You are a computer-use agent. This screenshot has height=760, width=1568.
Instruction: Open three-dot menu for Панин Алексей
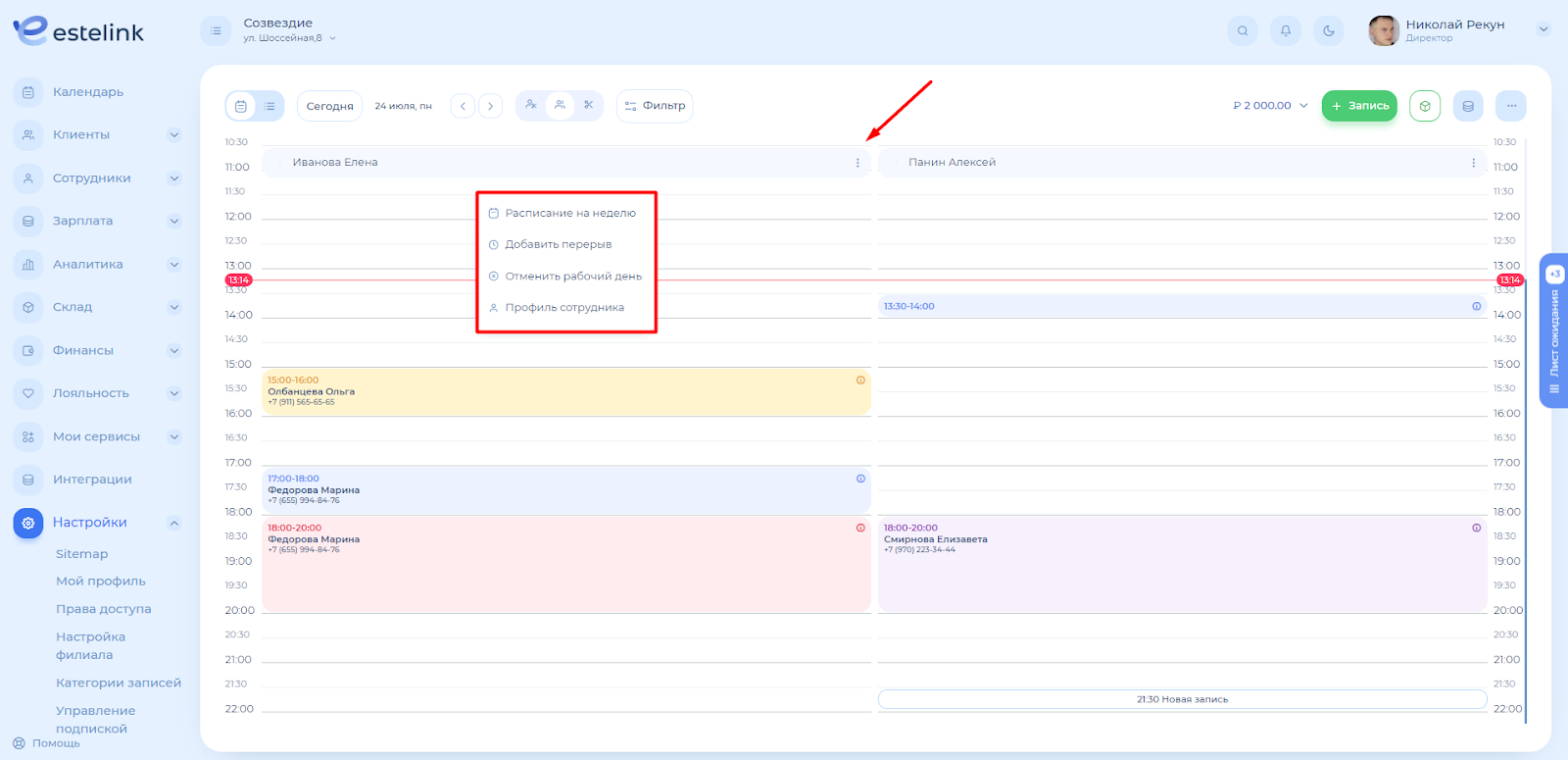pos(1473,163)
